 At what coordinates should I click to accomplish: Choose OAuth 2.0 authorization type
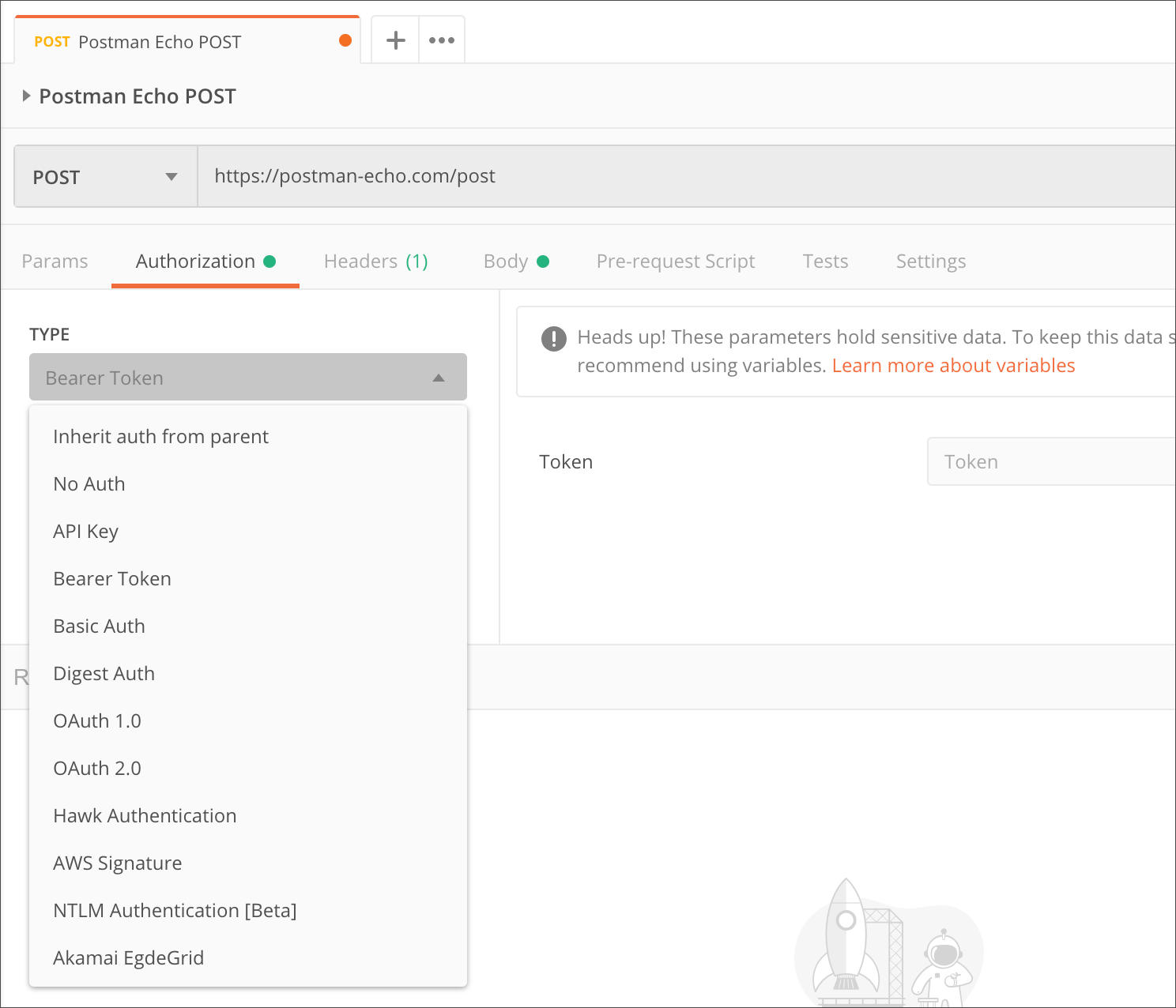[x=96, y=768]
